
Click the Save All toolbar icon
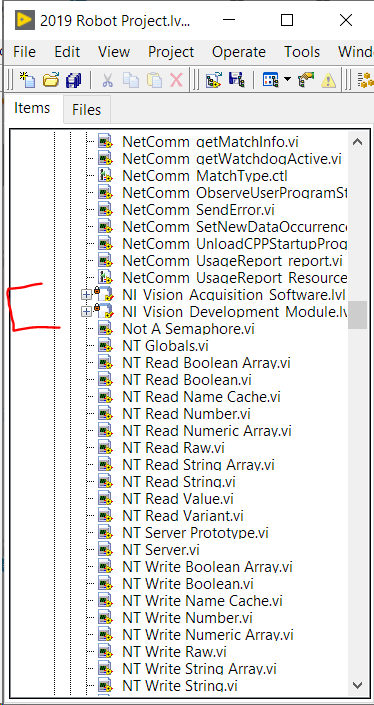point(73,81)
